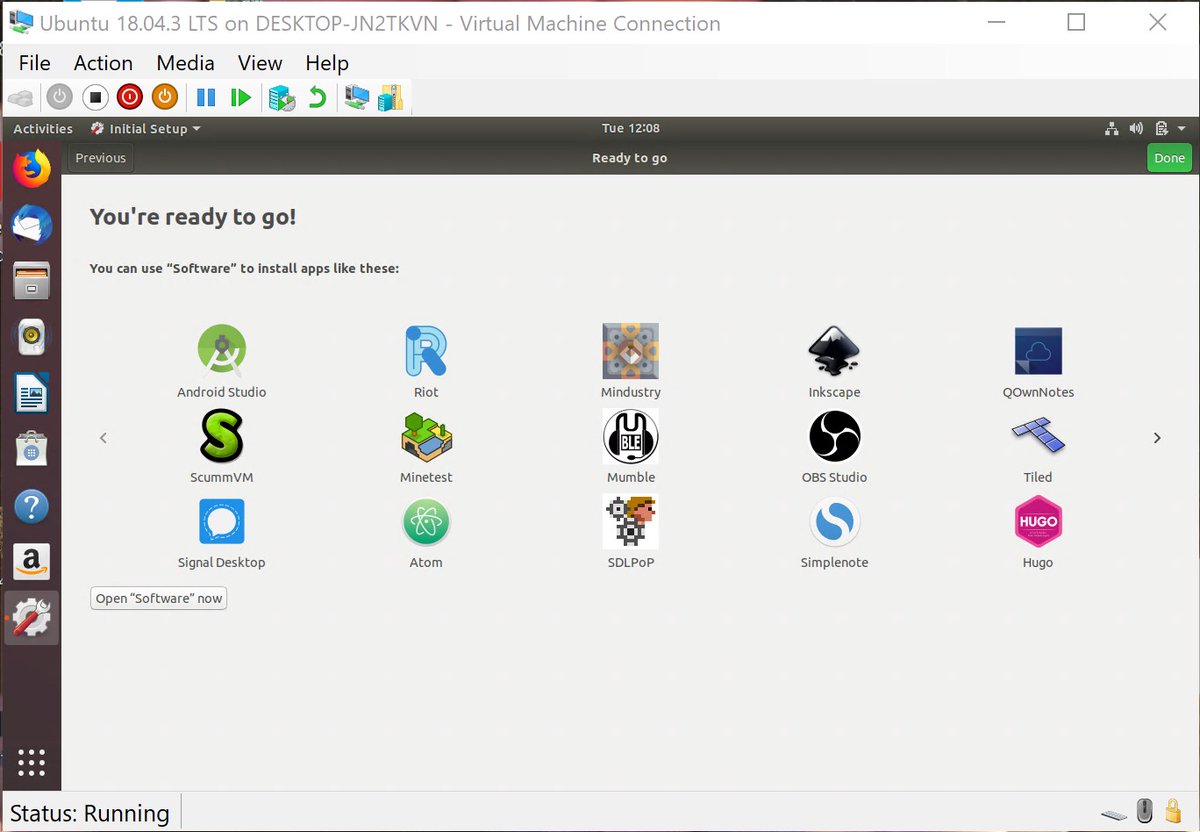The height and width of the screenshot is (832, 1200).
Task: Open the system menu dropdown arrow
Action: tap(1182, 129)
